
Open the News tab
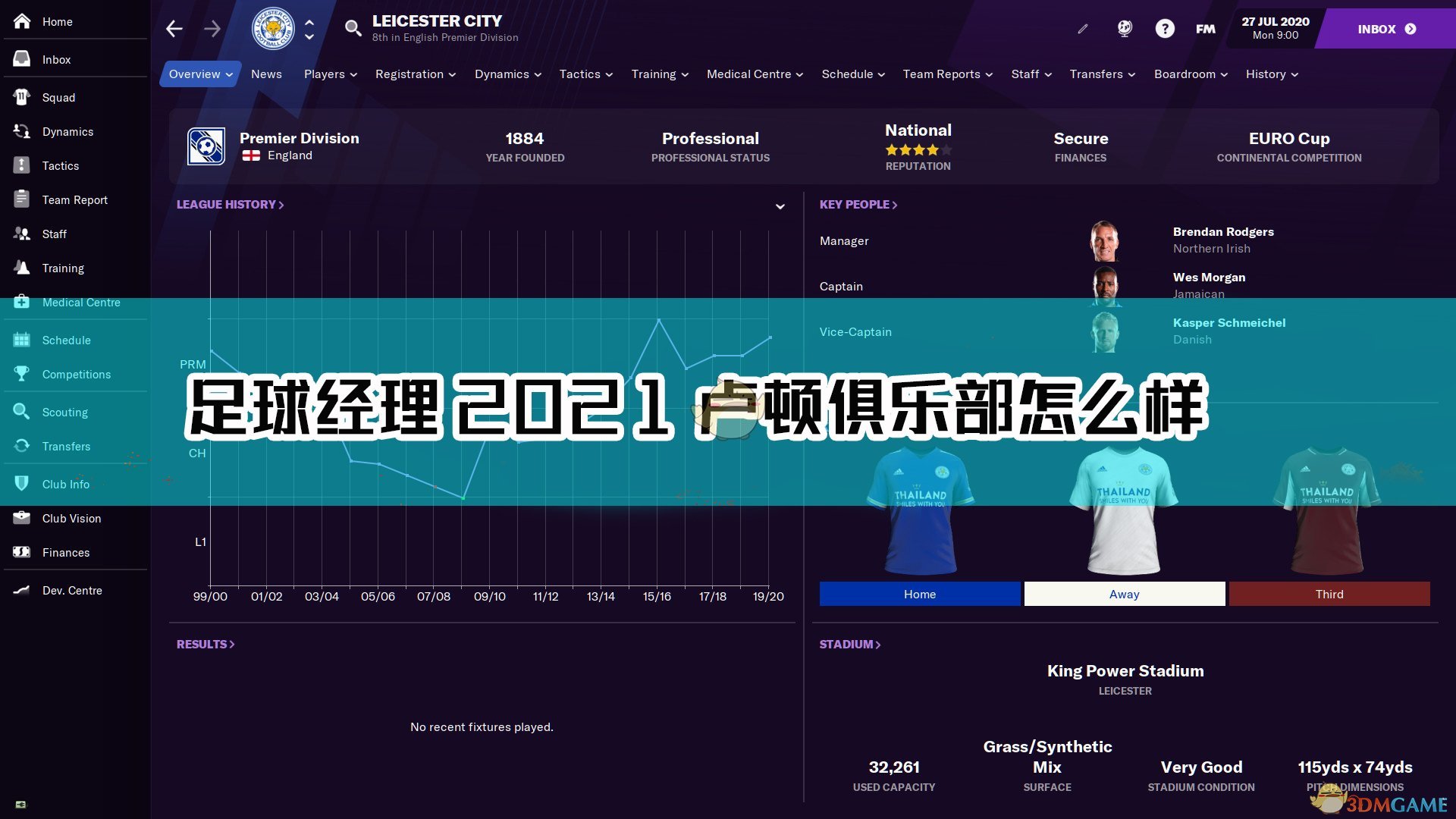point(266,74)
